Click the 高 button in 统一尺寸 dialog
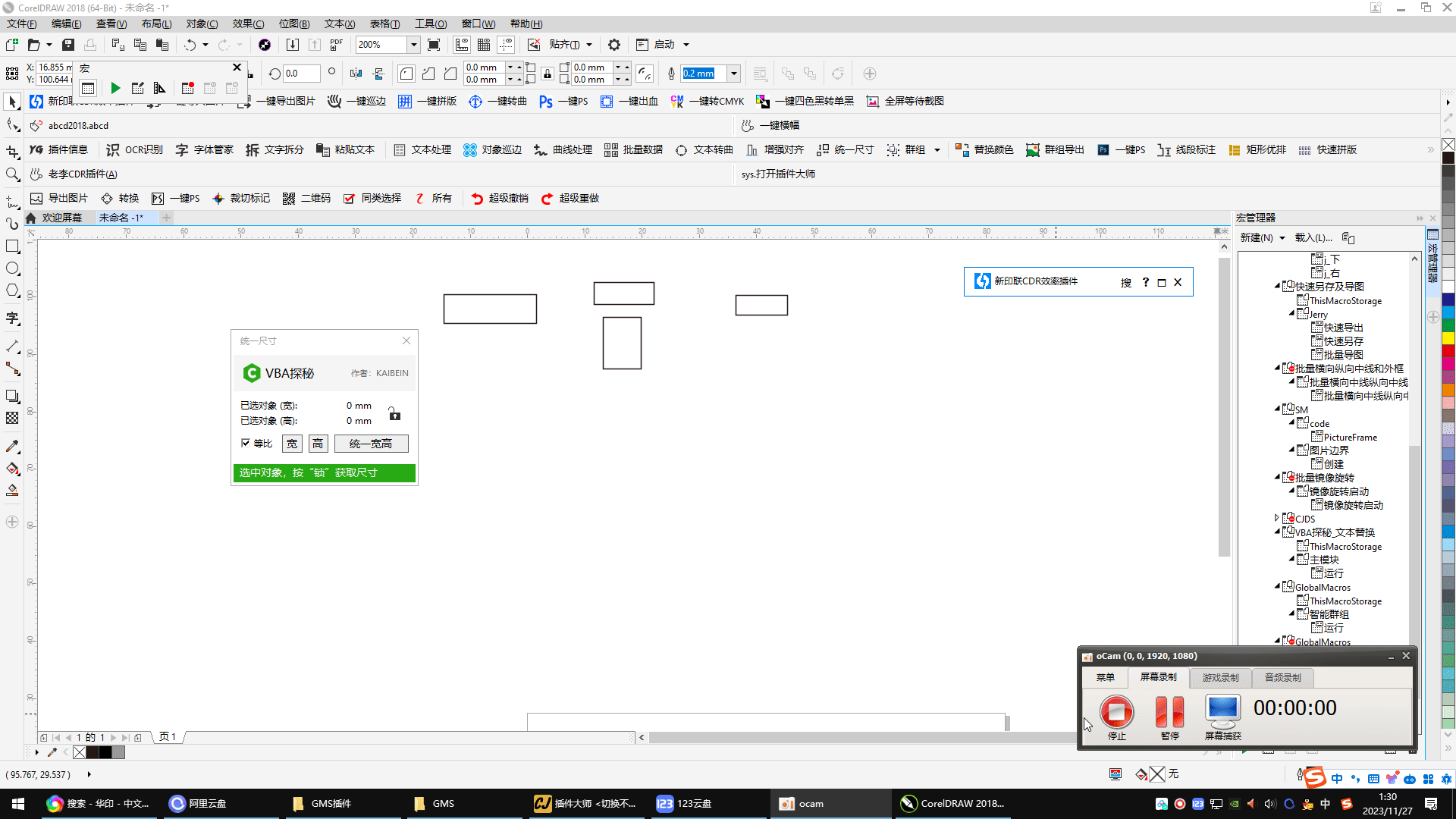The width and height of the screenshot is (1456, 819). 318,444
